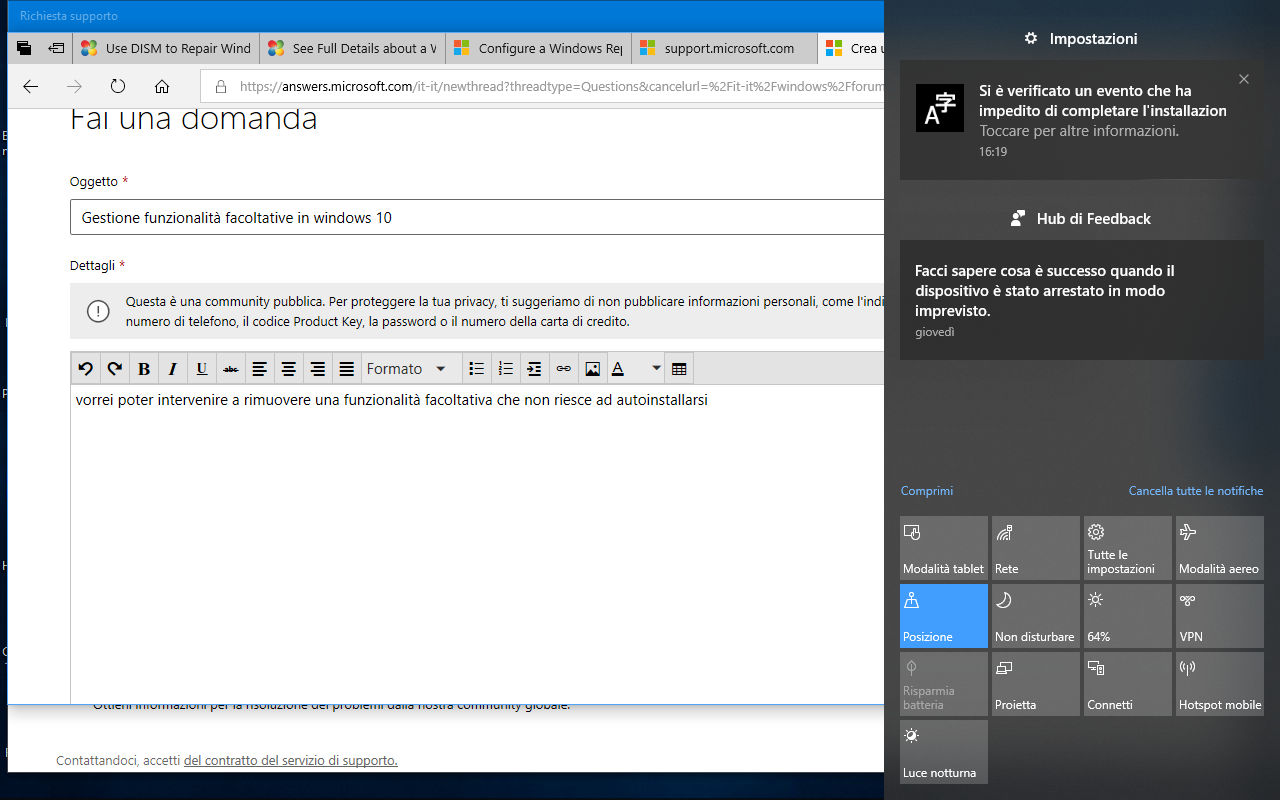Image resolution: width=1280 pixels, height=800 pixels.
Task: Click the set tabs aside icon
Action: (x=57, y=48)
